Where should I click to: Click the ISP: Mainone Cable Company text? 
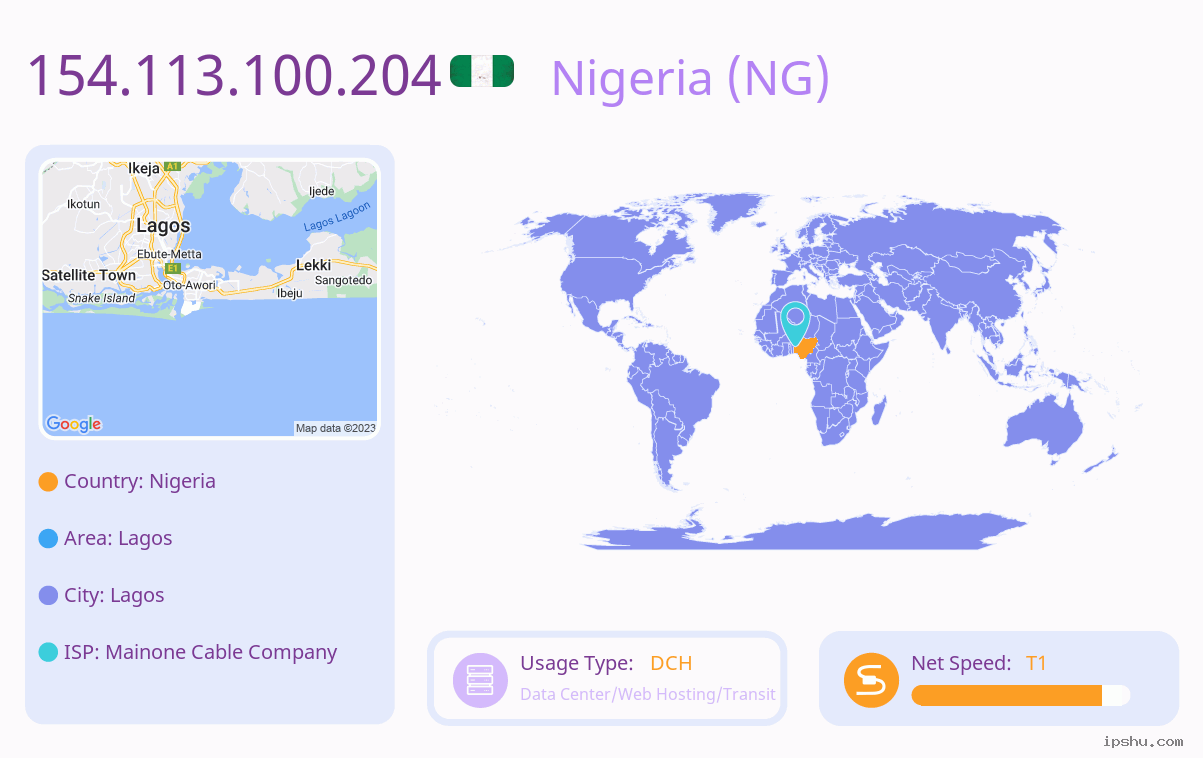[x=200, y=652]
